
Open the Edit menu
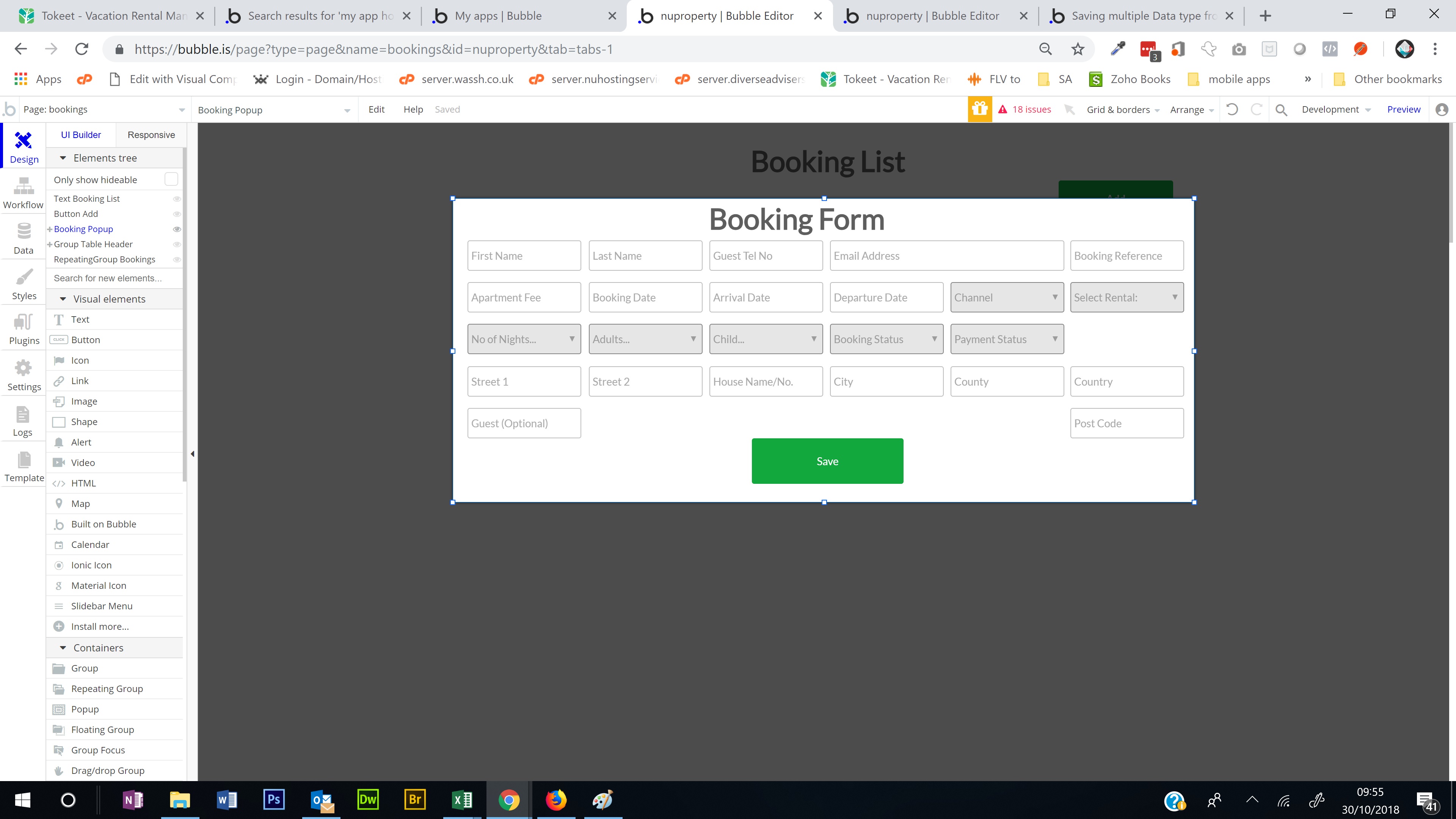click(x=376, y=109)
